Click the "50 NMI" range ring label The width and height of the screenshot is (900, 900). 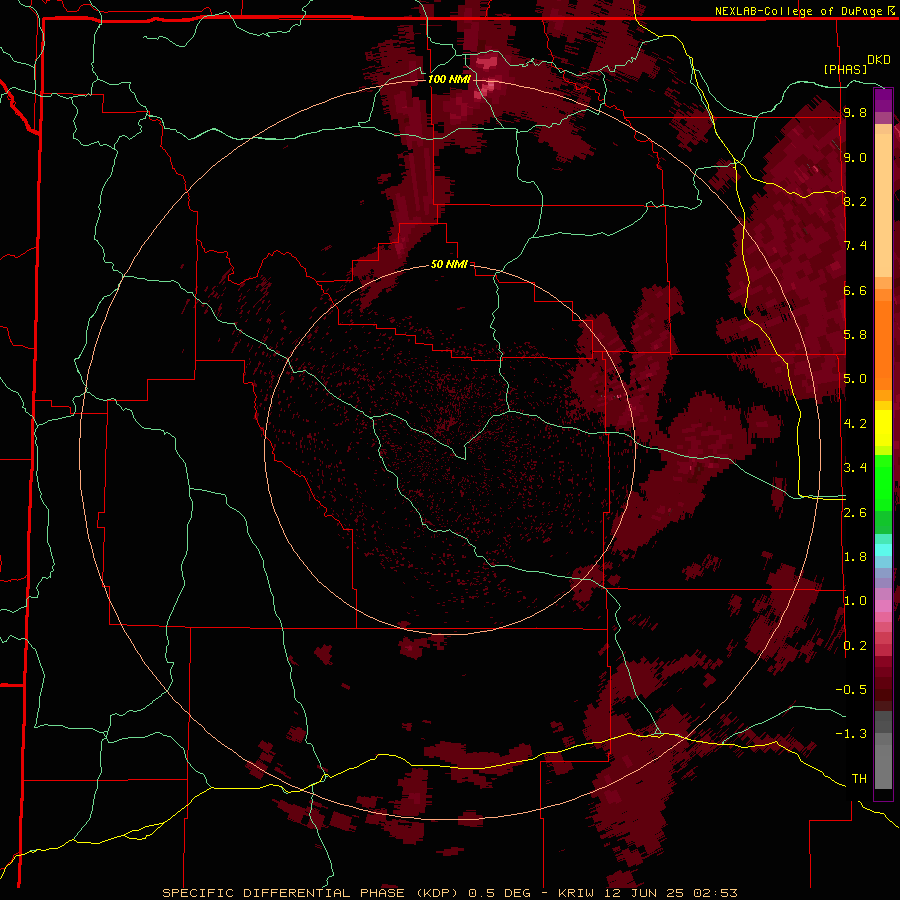pos(449,265)
